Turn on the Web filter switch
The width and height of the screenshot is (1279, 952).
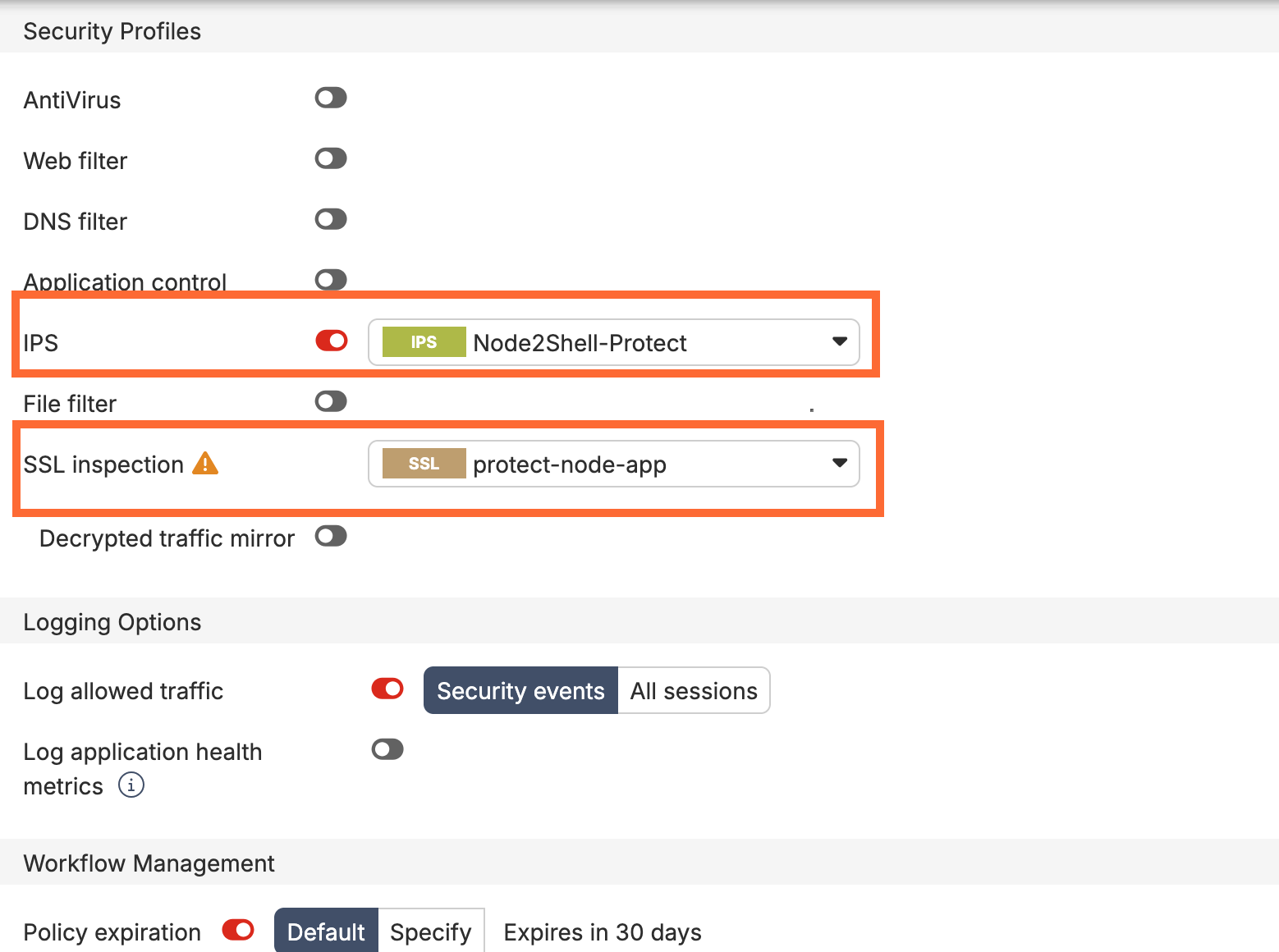pyautogui.click(x=331, y=158)
